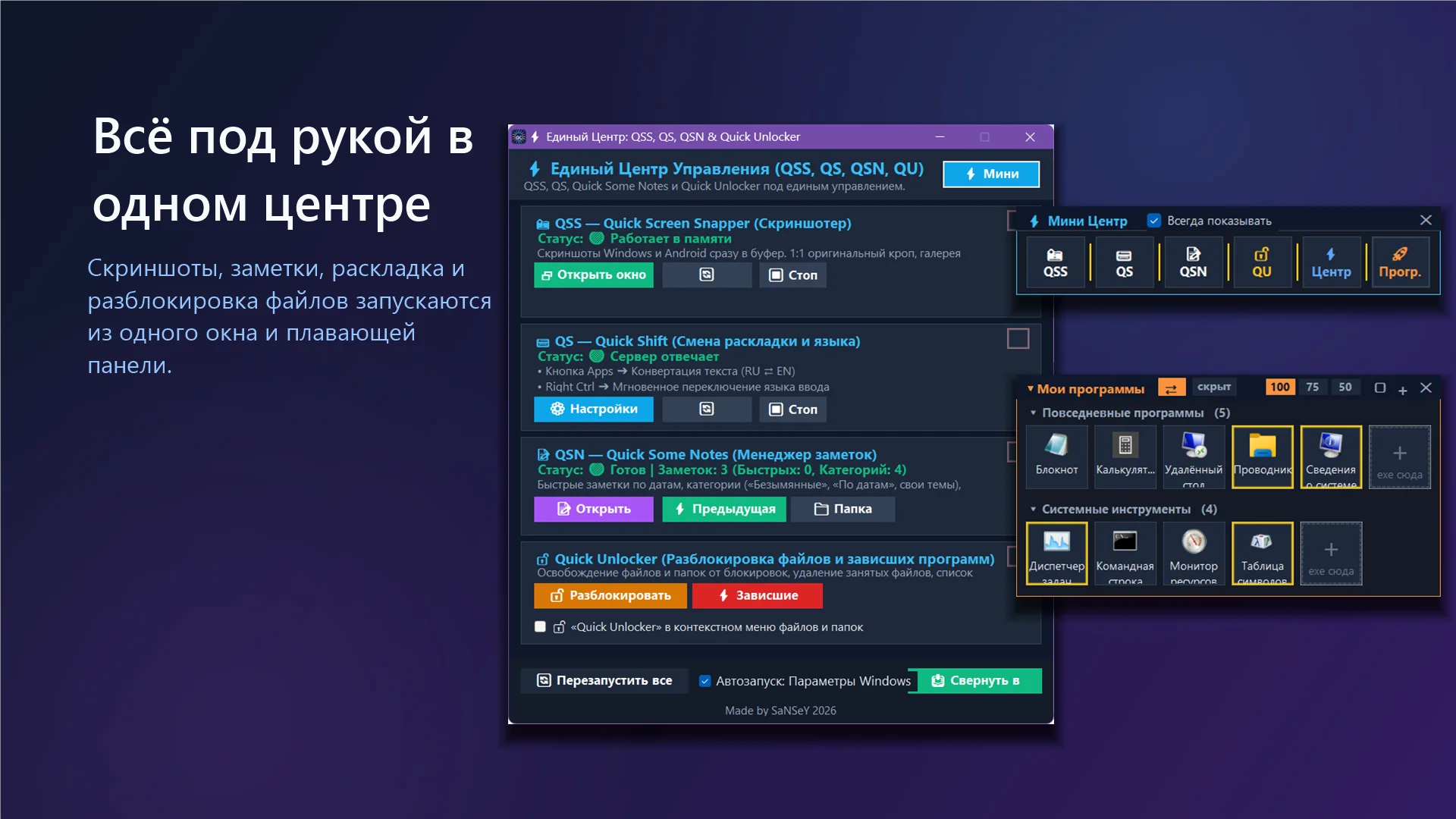Click the orange swap icon in Мои программы

pos(1172,388)
